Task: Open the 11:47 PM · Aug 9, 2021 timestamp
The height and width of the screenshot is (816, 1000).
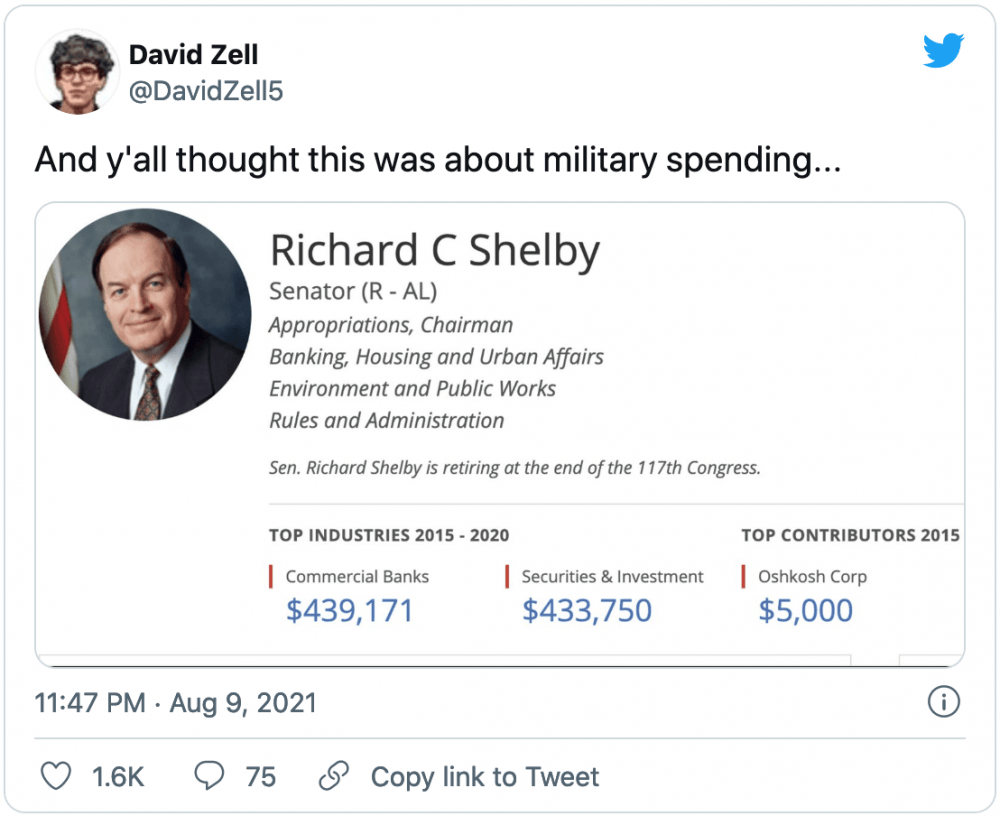Action: pos(175,702)
